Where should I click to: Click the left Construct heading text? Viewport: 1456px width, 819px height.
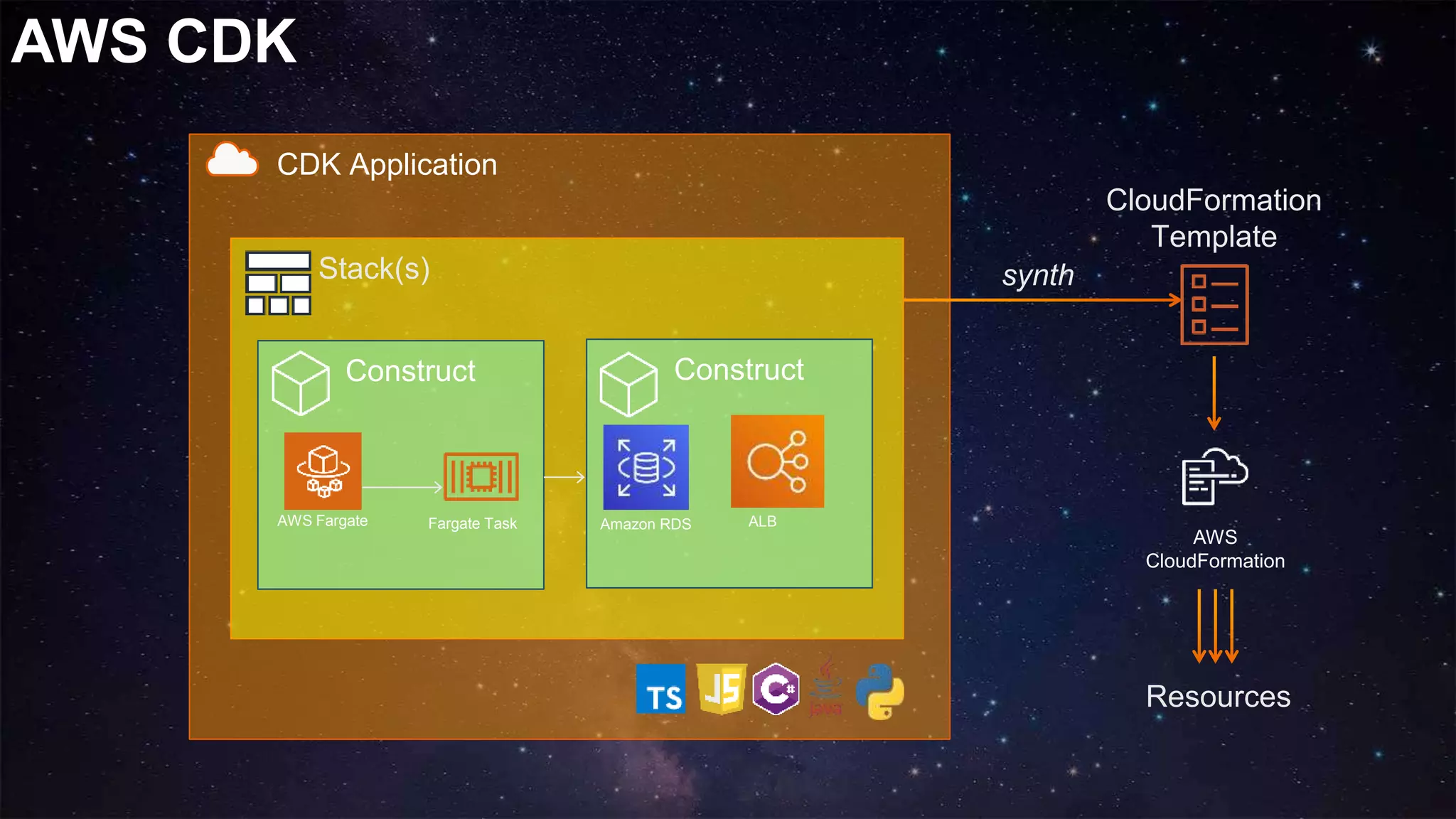pos(410,371)
